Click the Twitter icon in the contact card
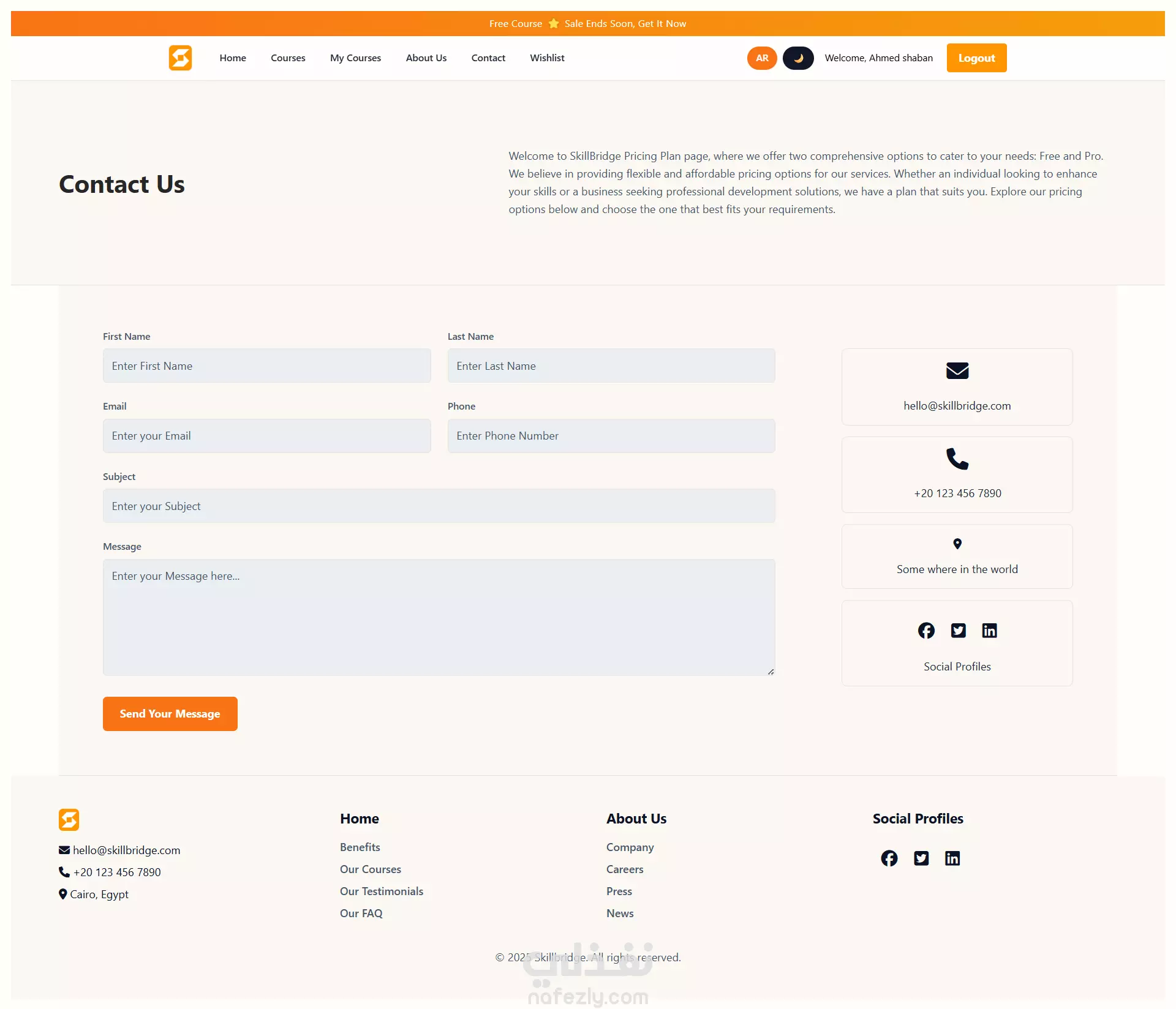This screenshot has width=1176, height=1009. point(958,631)
